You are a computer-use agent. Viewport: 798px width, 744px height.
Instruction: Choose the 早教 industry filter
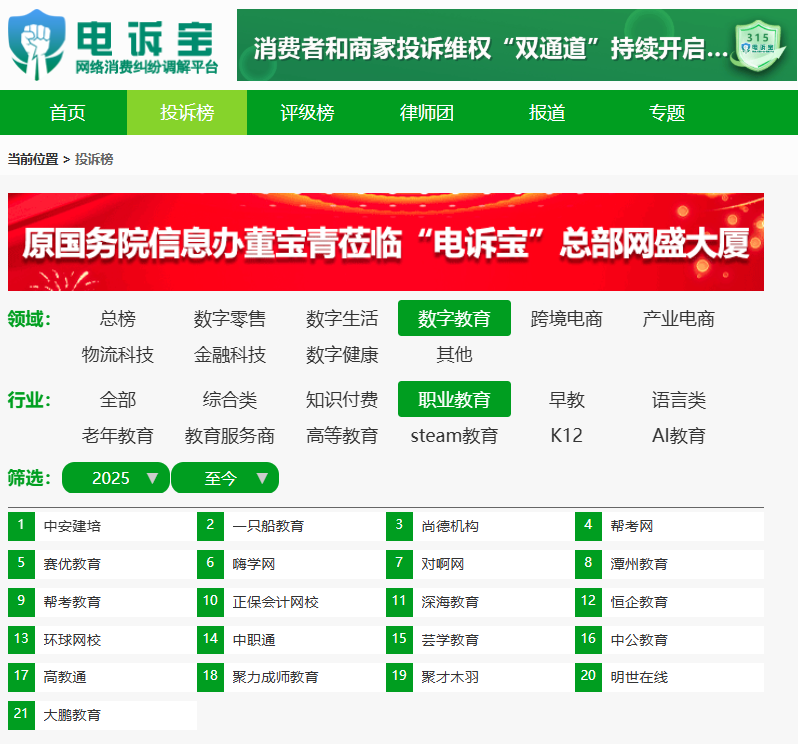[566, 399]
